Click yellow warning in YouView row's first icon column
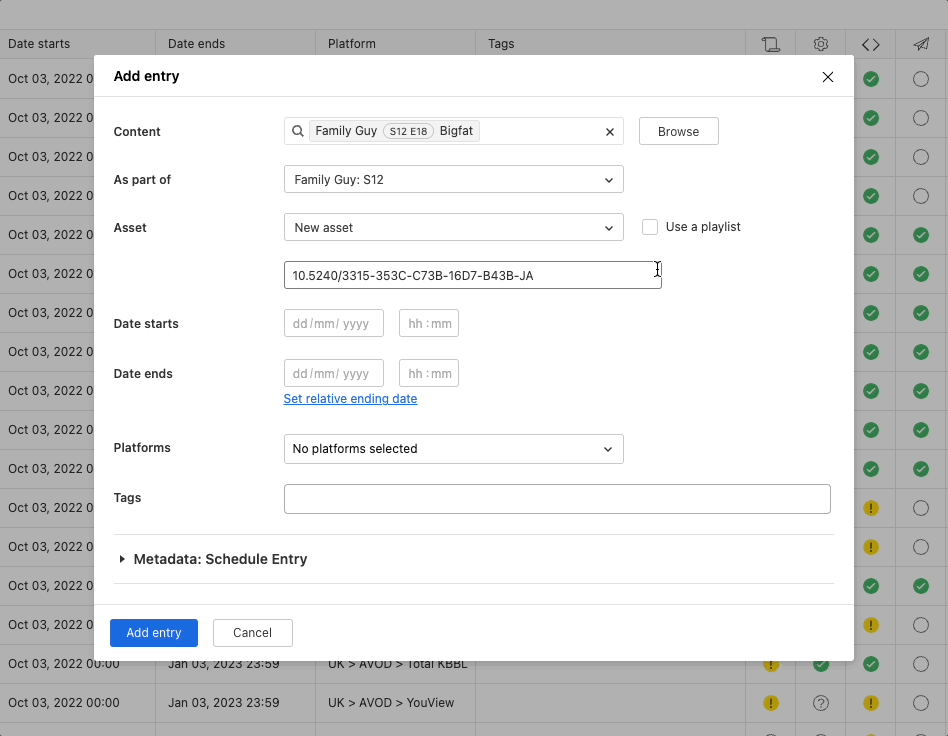Viewport: 948px width, 736px height. [771, 703]
